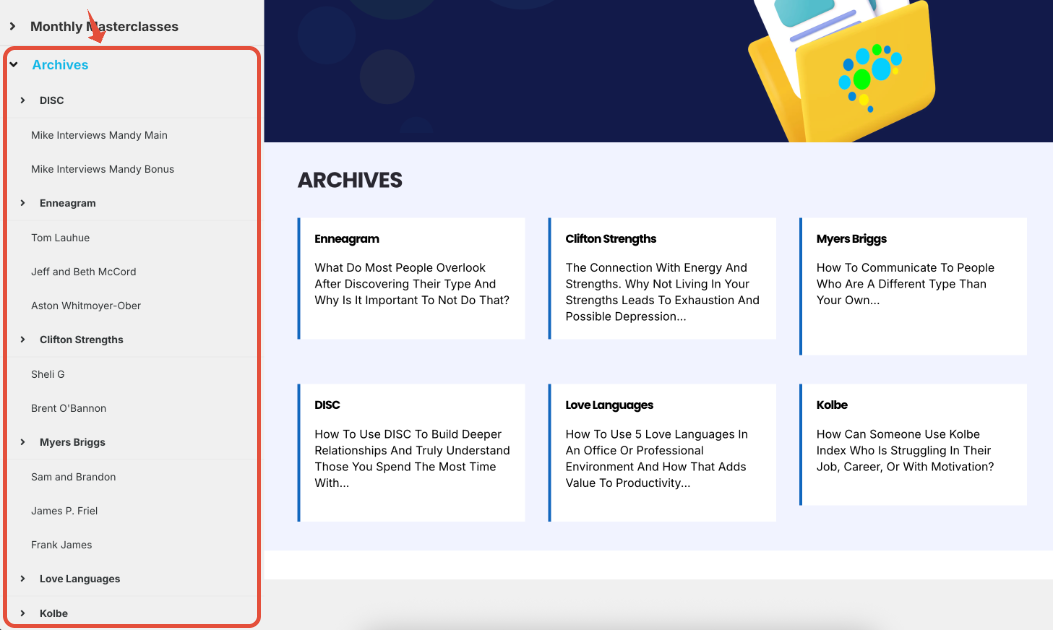Open the Enneagram archive card title
Screen dimensions: 1053x630
click(x=347, y=238)
